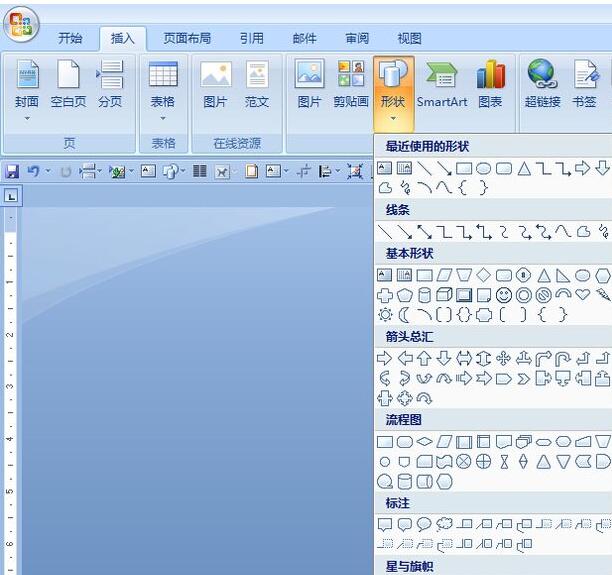This screenshot has height=575, width=612.
Task: Select the cross plus shape in basic shapes
Action: coord(385,295)
